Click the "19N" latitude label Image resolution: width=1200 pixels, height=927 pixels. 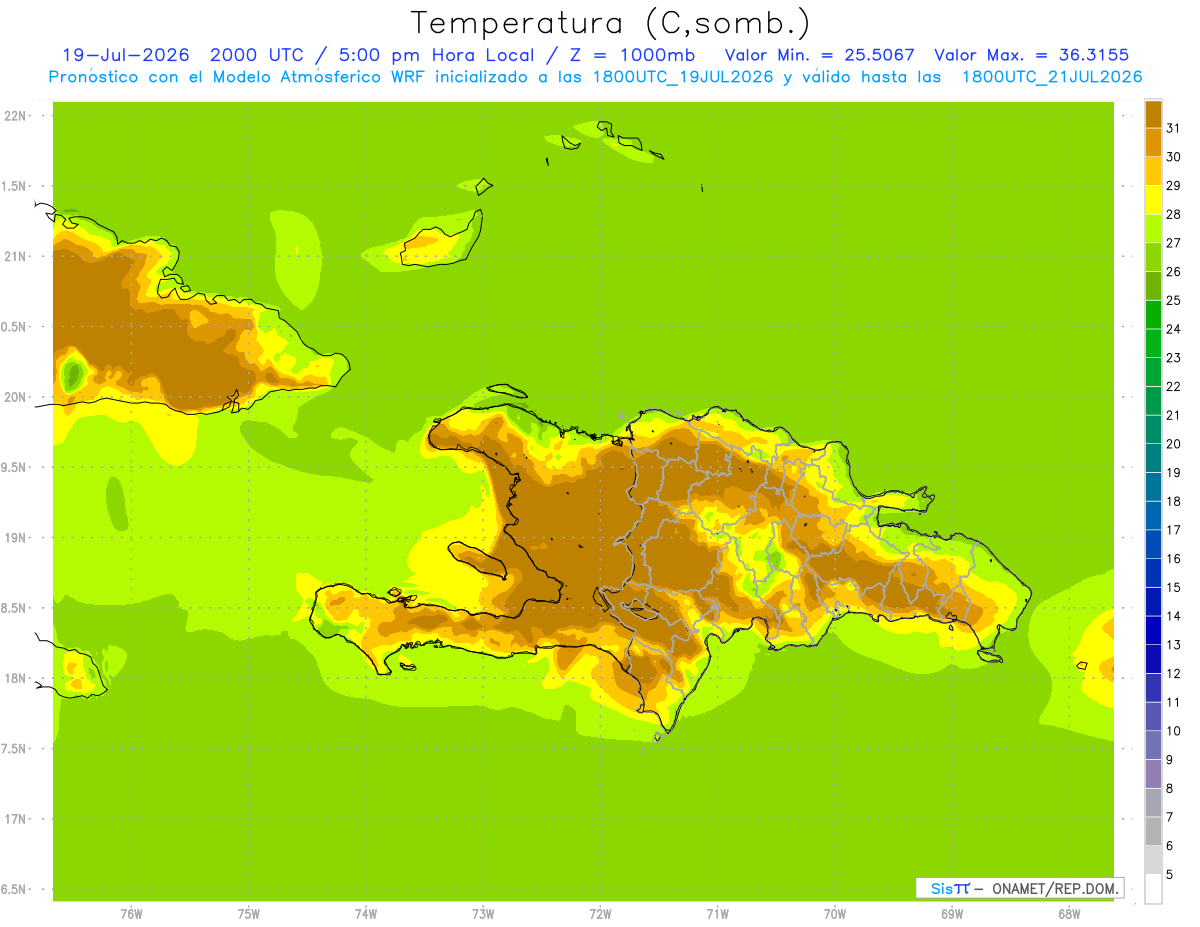[15, 538]
